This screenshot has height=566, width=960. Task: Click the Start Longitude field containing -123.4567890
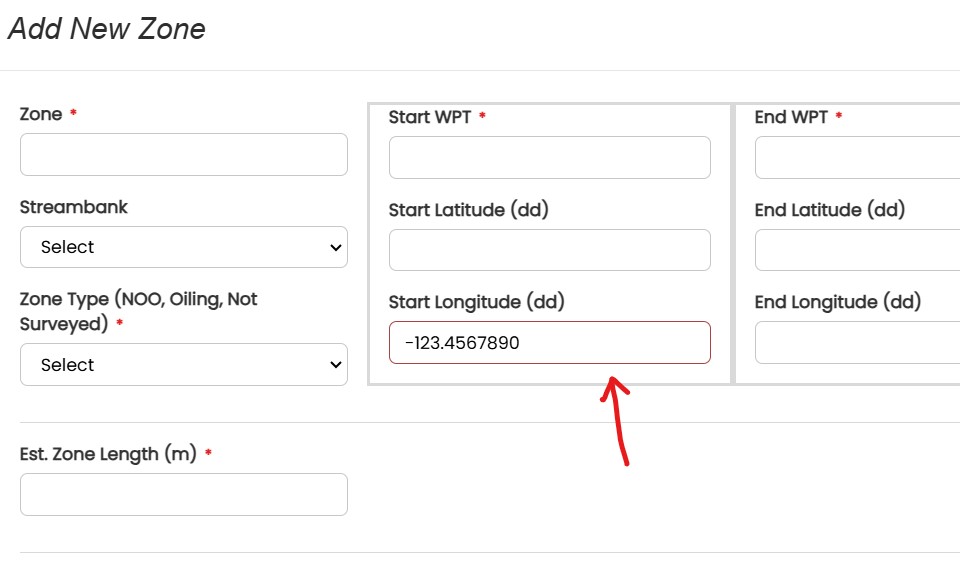pos(550,342)
